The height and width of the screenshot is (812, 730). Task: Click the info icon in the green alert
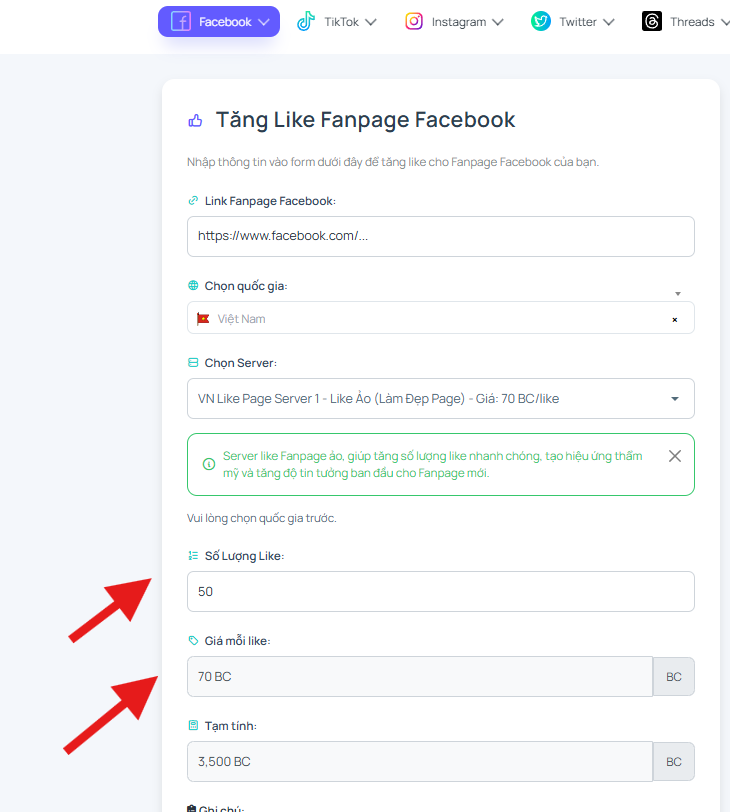209,464
